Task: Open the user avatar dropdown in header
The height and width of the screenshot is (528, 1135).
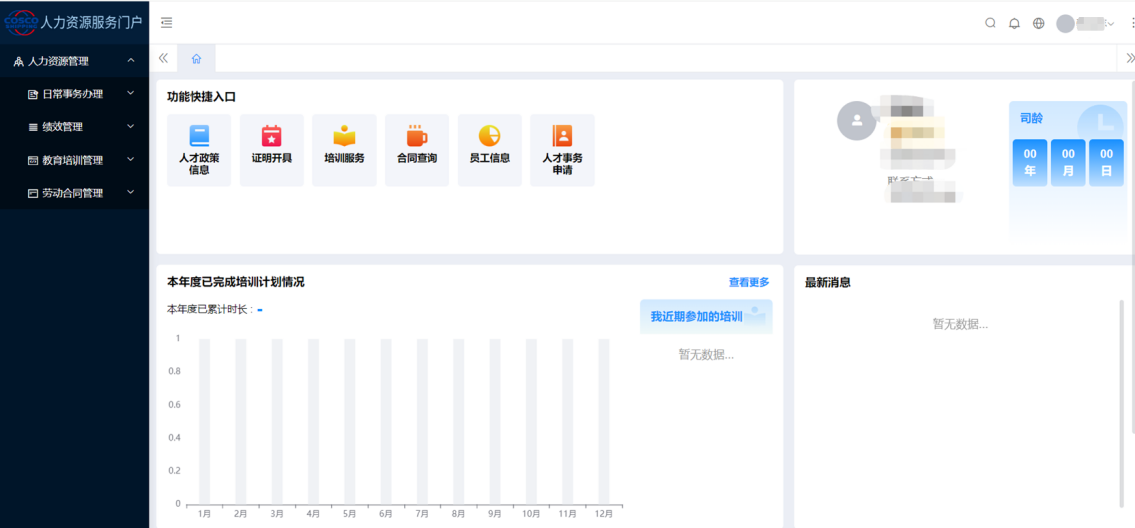Action: pyautogui.click(x=1085, y=23)
